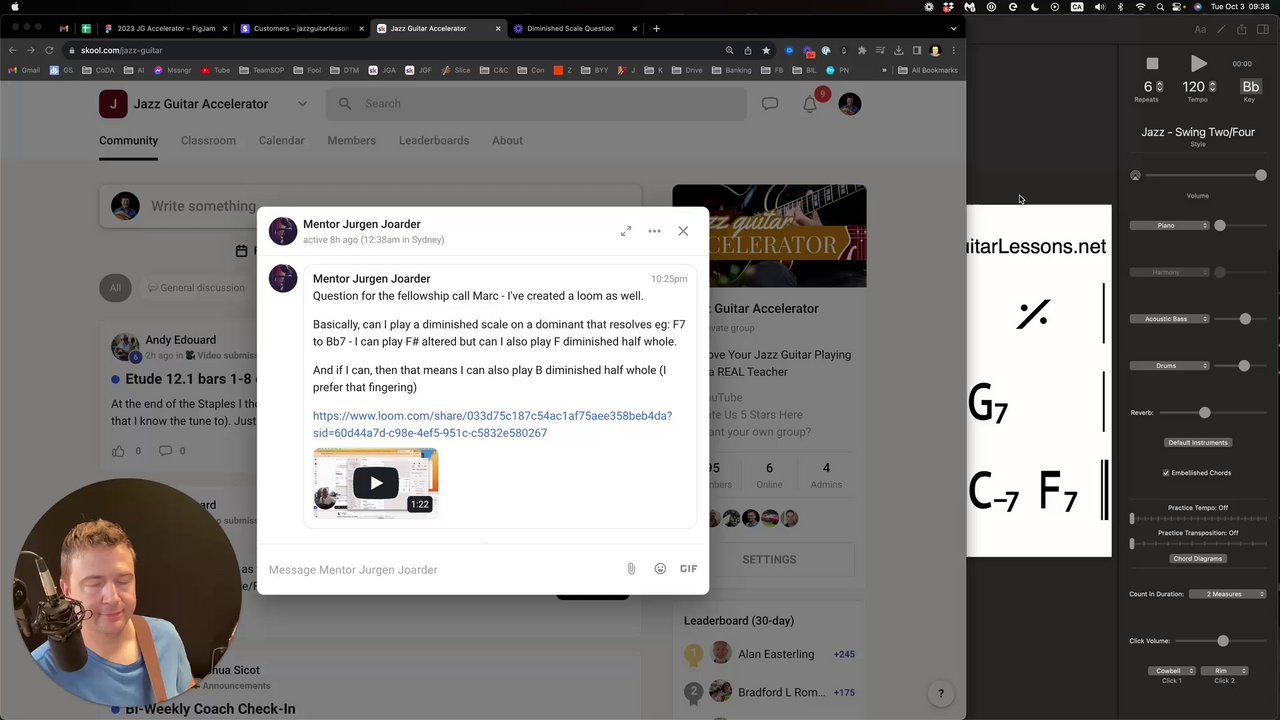1280x720 pixels.
Task: Switch to the Leaderboards tab
Action: coord(434,140)
